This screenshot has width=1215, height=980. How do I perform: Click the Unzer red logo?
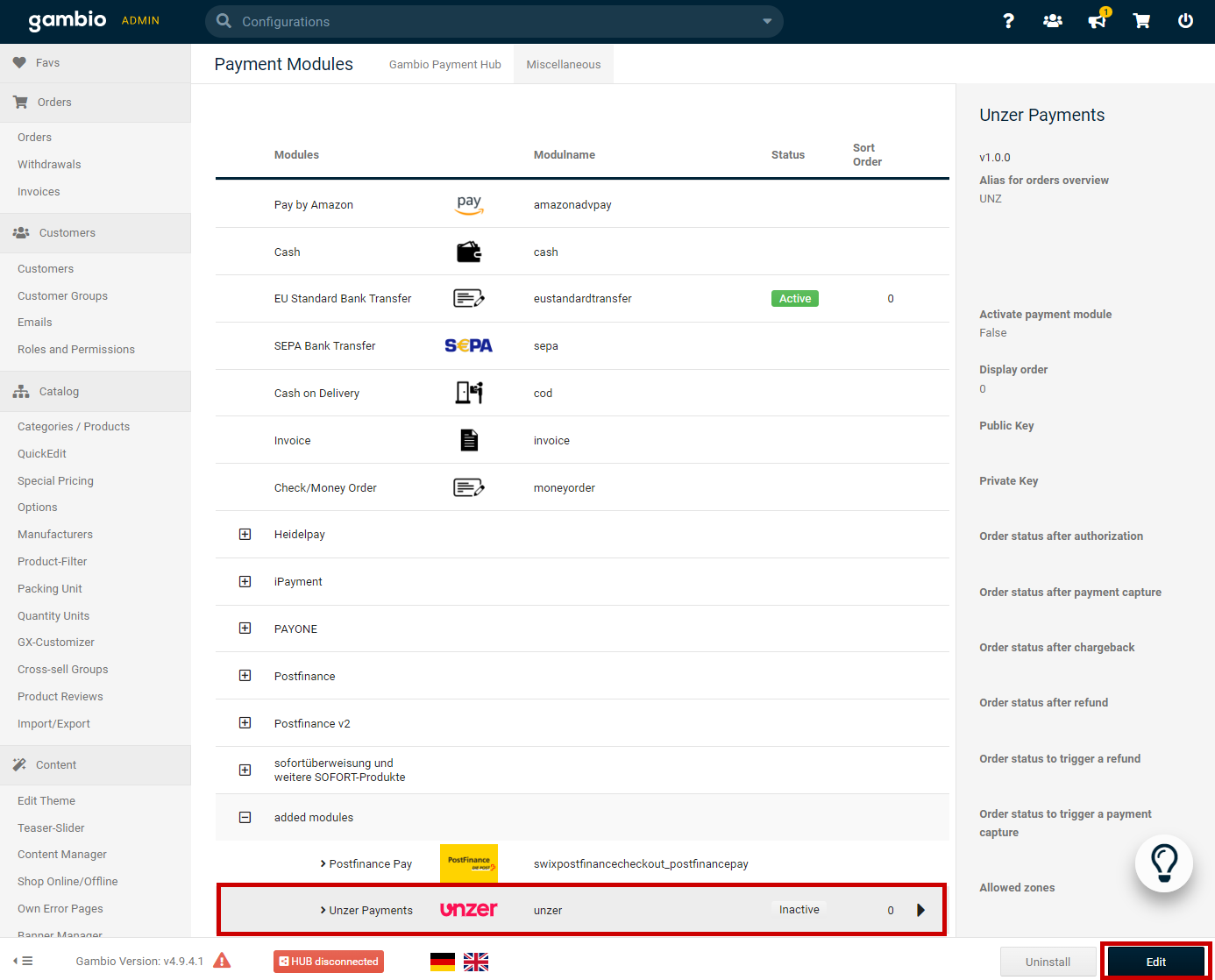click(x=468, y=910)
